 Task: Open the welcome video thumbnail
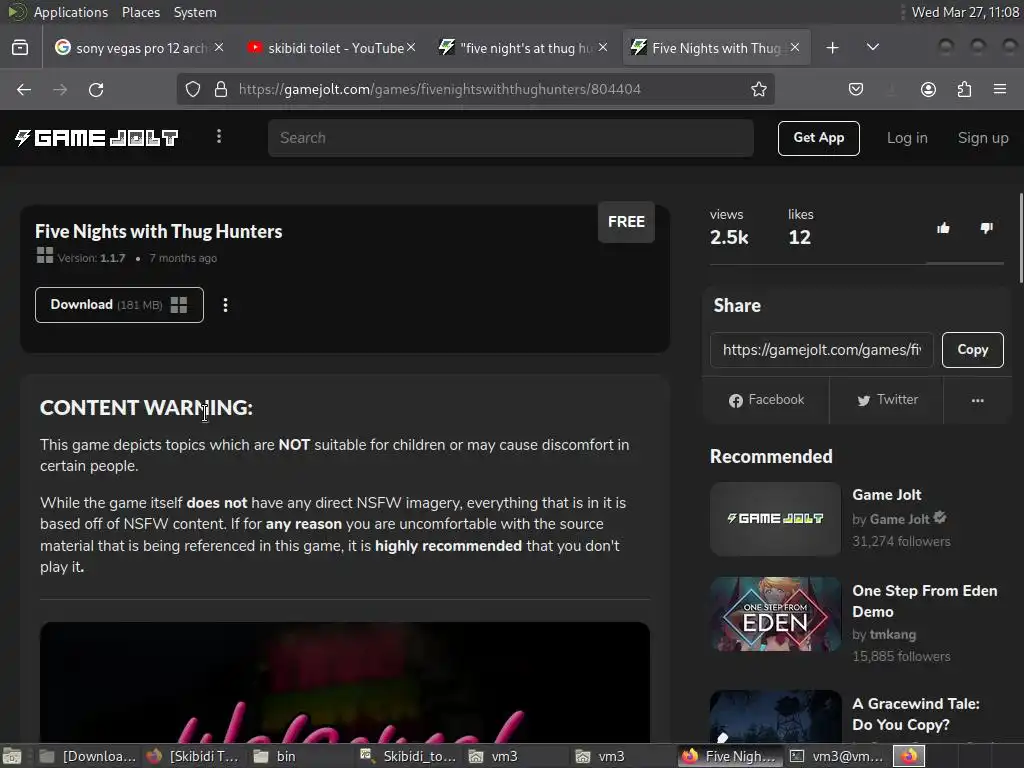coord(345,682)
